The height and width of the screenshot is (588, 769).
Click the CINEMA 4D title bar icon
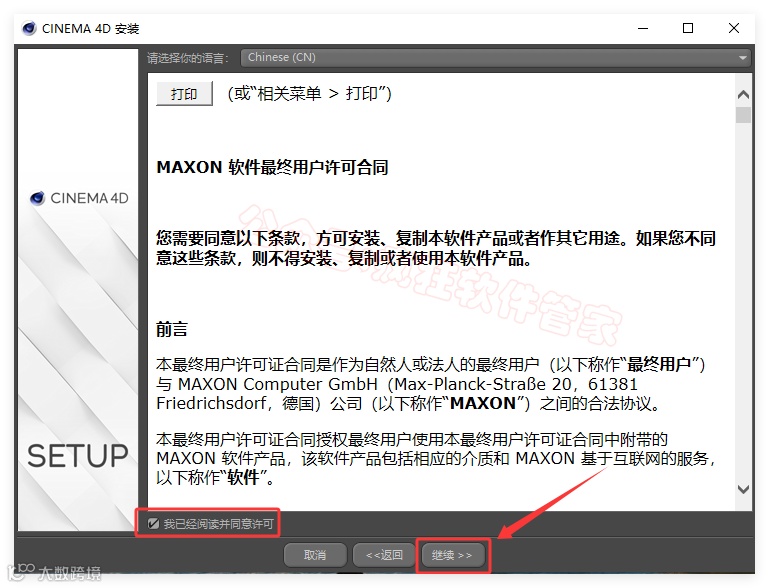(29, 28)
